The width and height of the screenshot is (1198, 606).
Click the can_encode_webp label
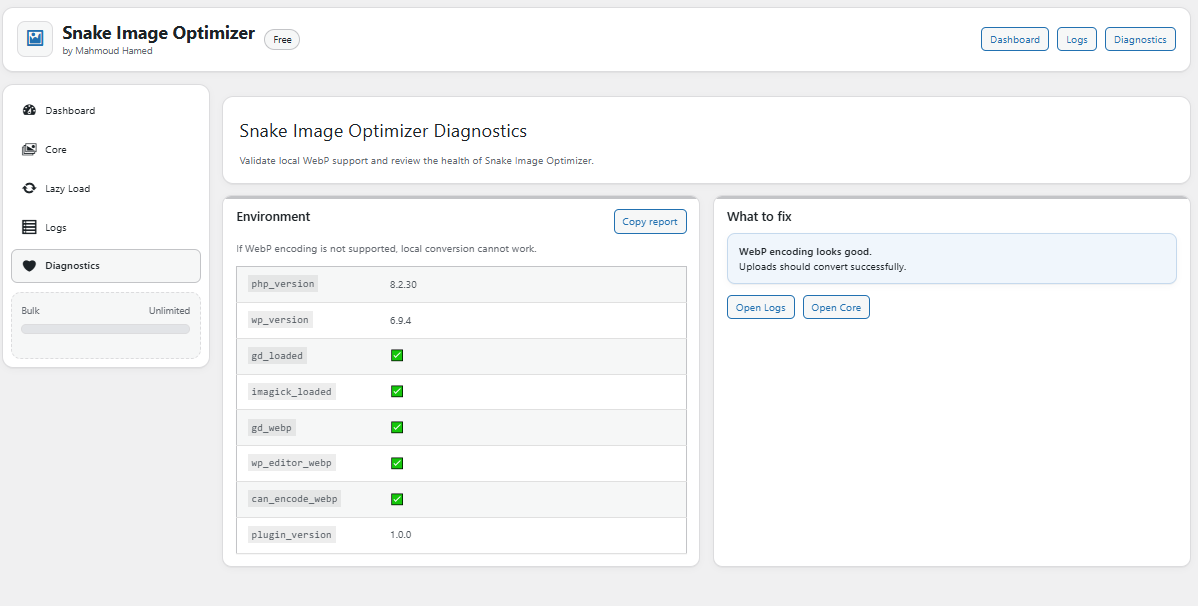[294, 499]
